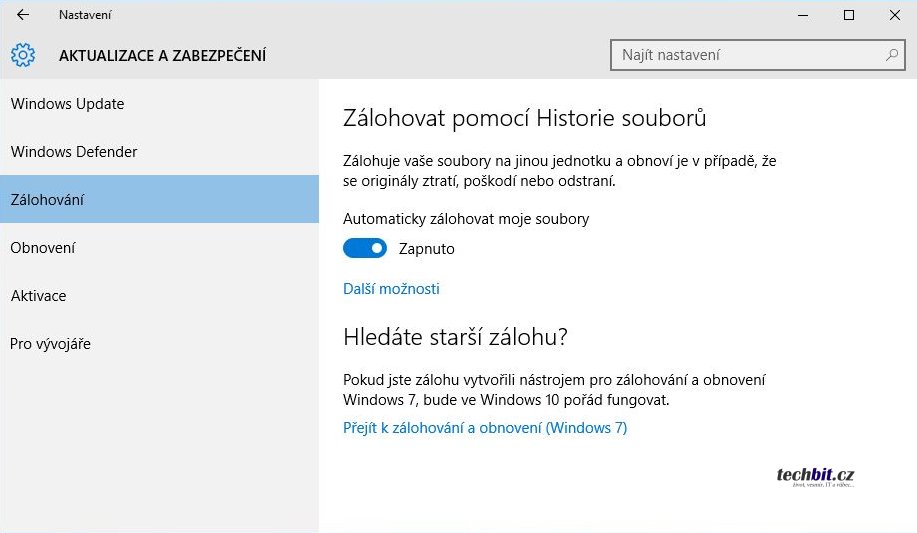This screenshot has width=917, height=533.
Task: Go to the Obnovení section
Action: (x=43, y=248)
